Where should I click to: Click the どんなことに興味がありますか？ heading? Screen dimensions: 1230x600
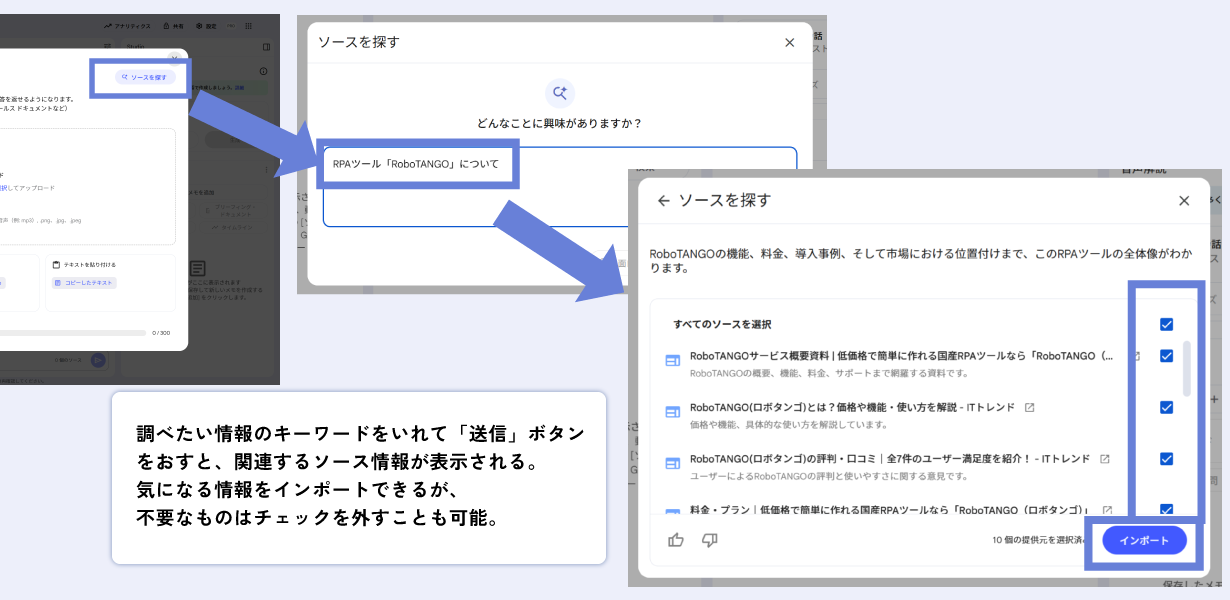[560, 123]
